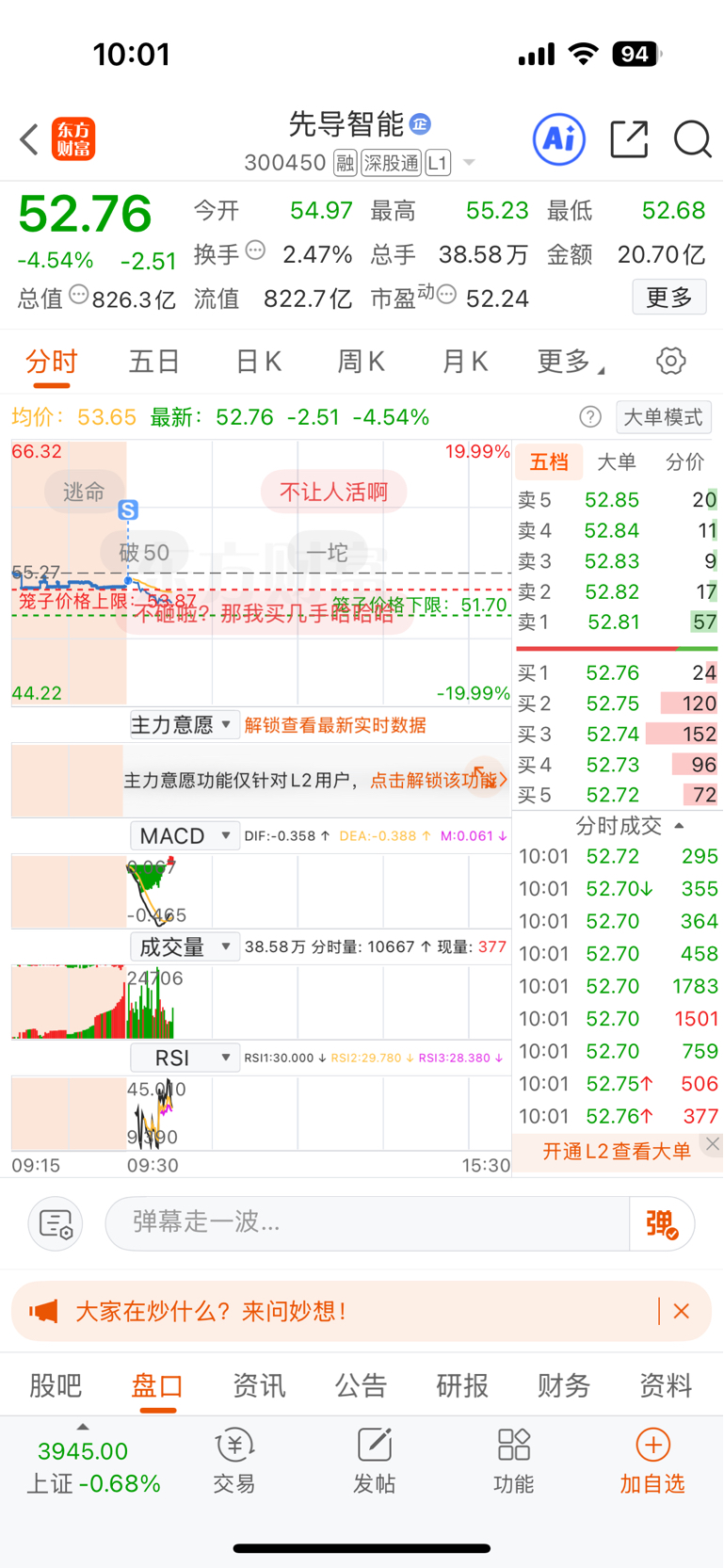Open the Ai assistant icon
The width and height of the screenshot is (724, 1568).
point(559,139)
